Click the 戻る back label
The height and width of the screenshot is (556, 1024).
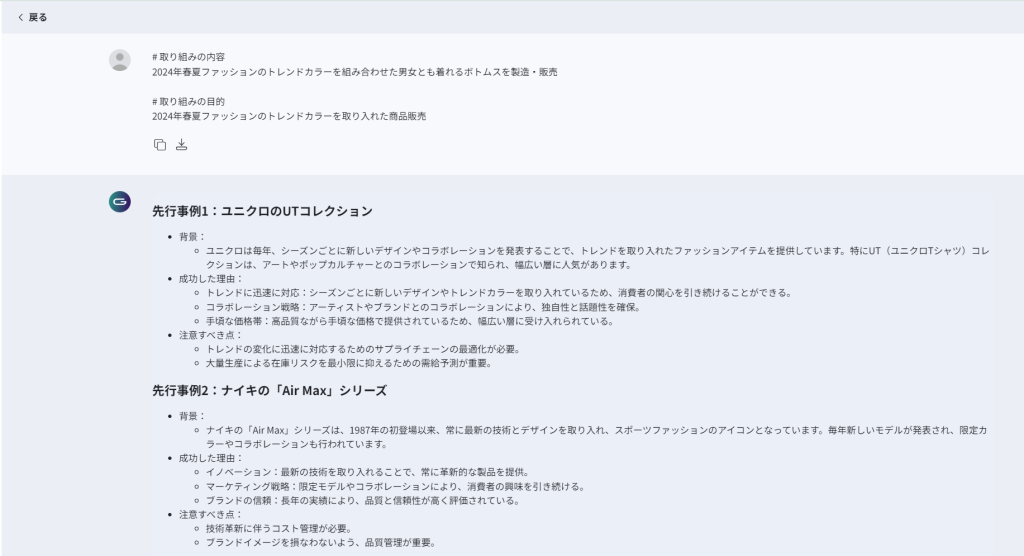coord(38,17)
